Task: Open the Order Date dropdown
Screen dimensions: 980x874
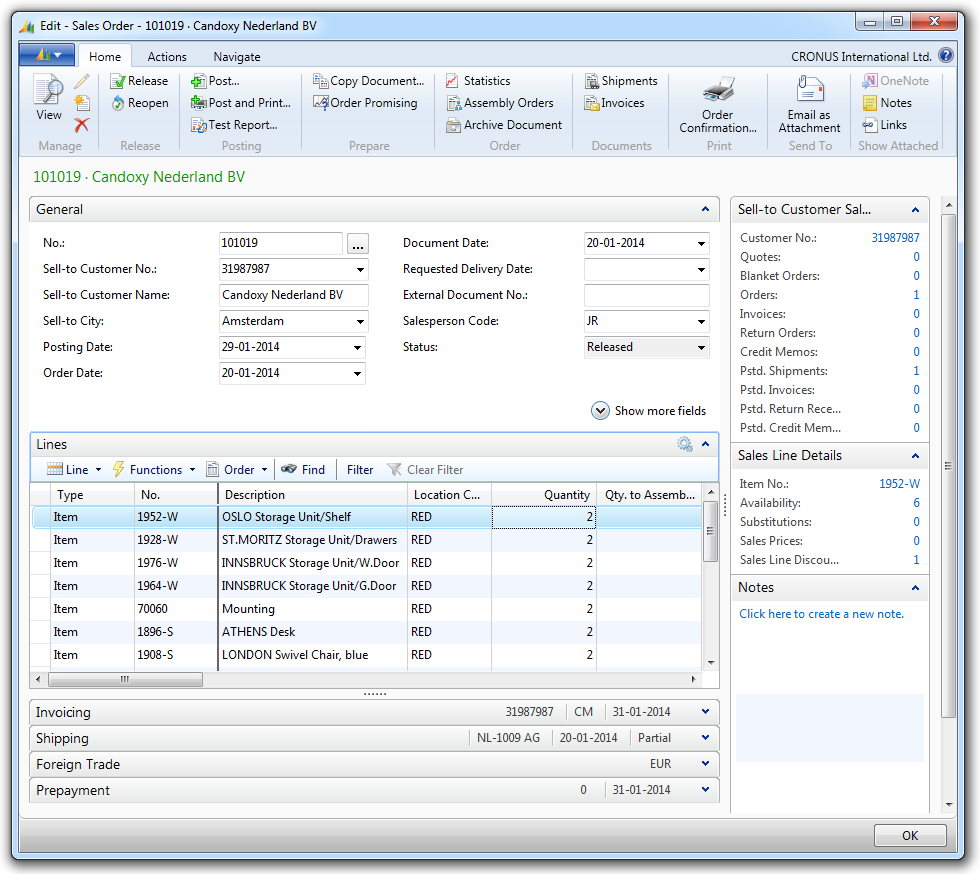Action: pyautogui.click(x=357, y=373)
